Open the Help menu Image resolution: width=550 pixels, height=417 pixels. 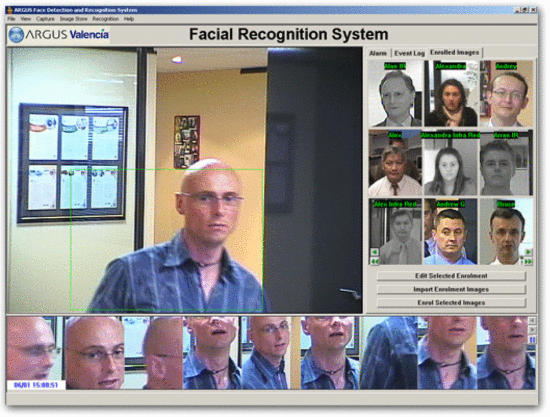129,19
